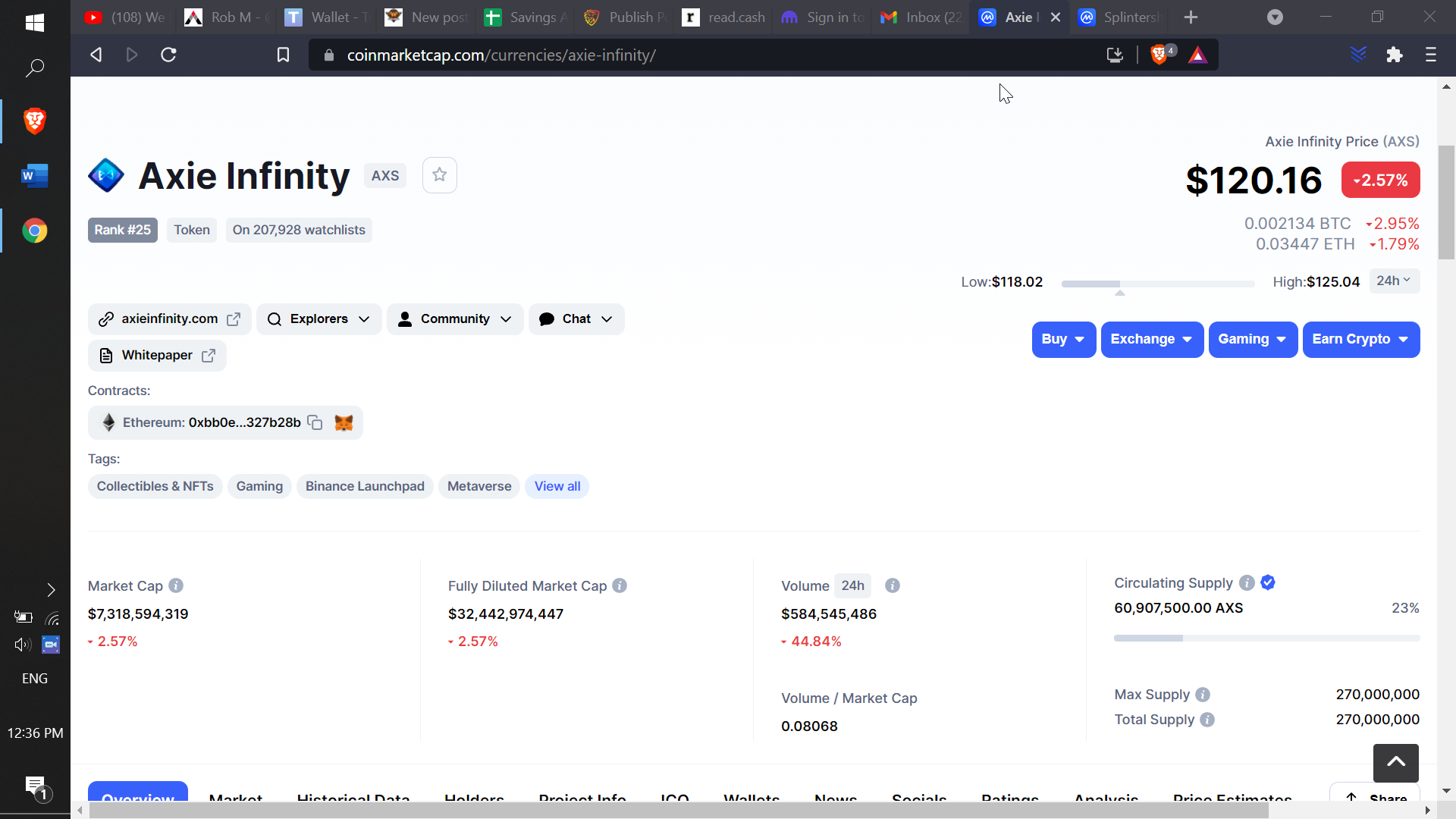This screenshot has height=819, width=1456.
Task: Click the verified circulating supply badge
Action: 1268,582
